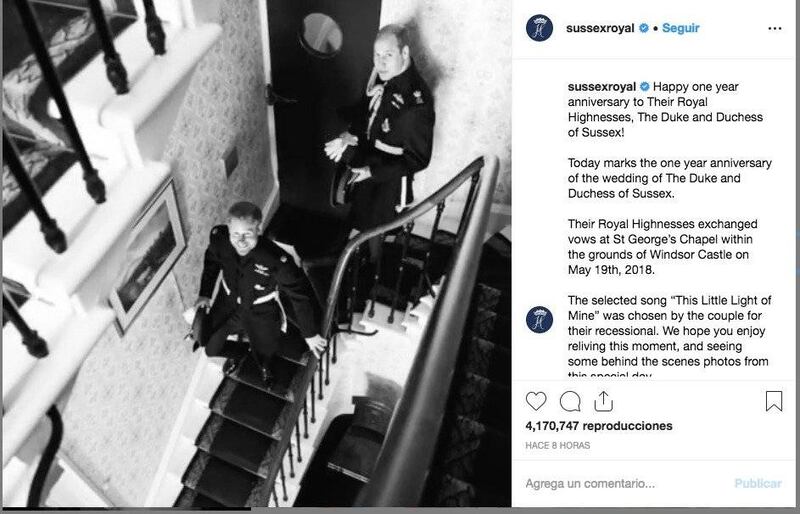
Task: Click the framed picture on the staircase wall
Action: coord(147,258)
